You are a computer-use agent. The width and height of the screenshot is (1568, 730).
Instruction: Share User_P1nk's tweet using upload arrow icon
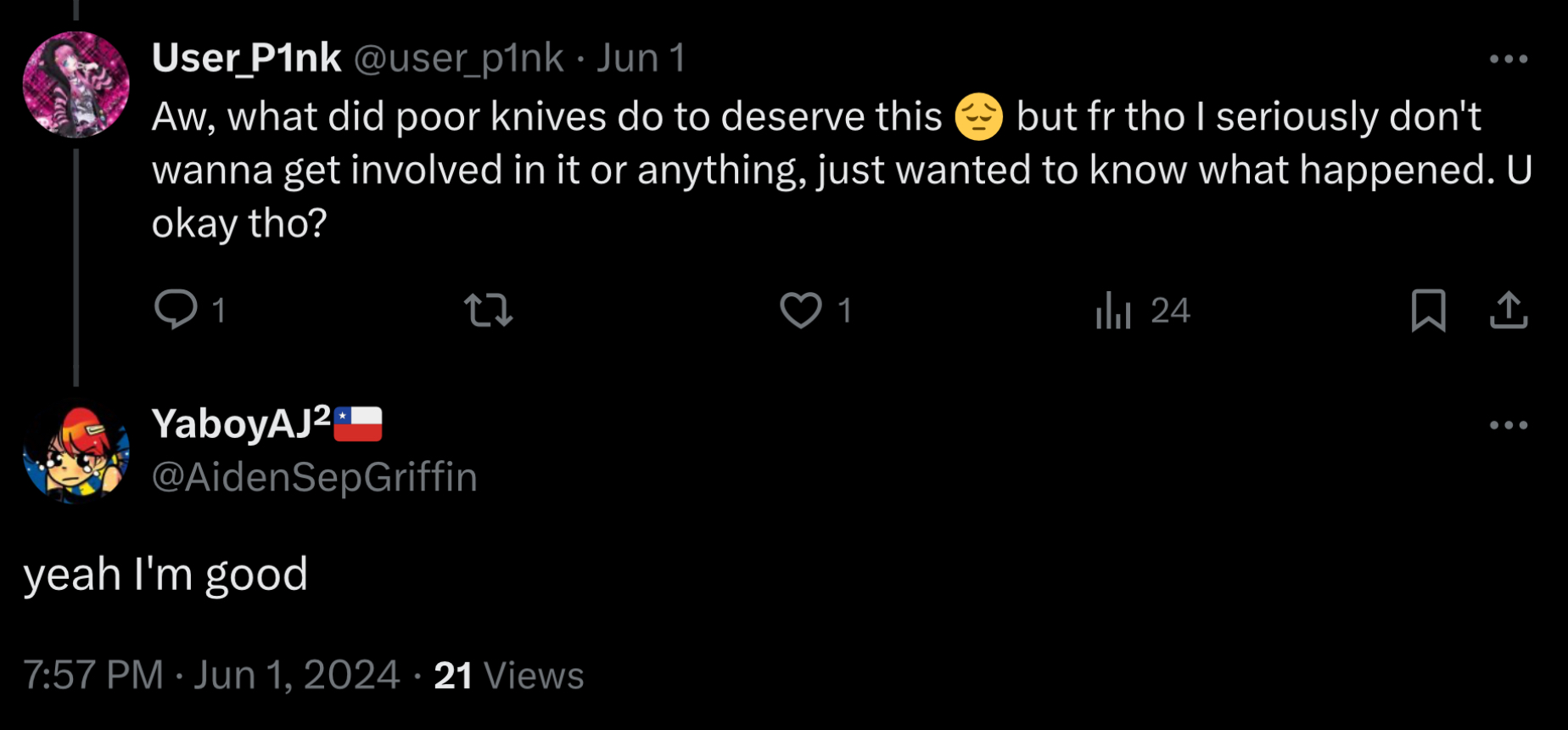[1509, 310]
